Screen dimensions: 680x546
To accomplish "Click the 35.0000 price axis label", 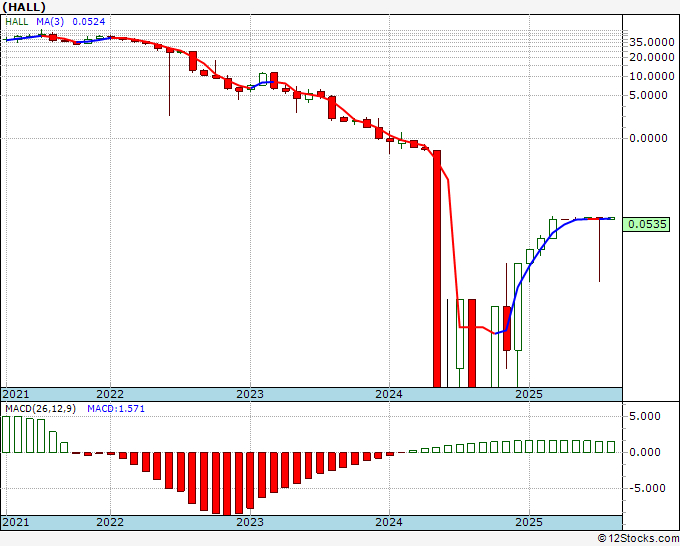I will point(652,42).
